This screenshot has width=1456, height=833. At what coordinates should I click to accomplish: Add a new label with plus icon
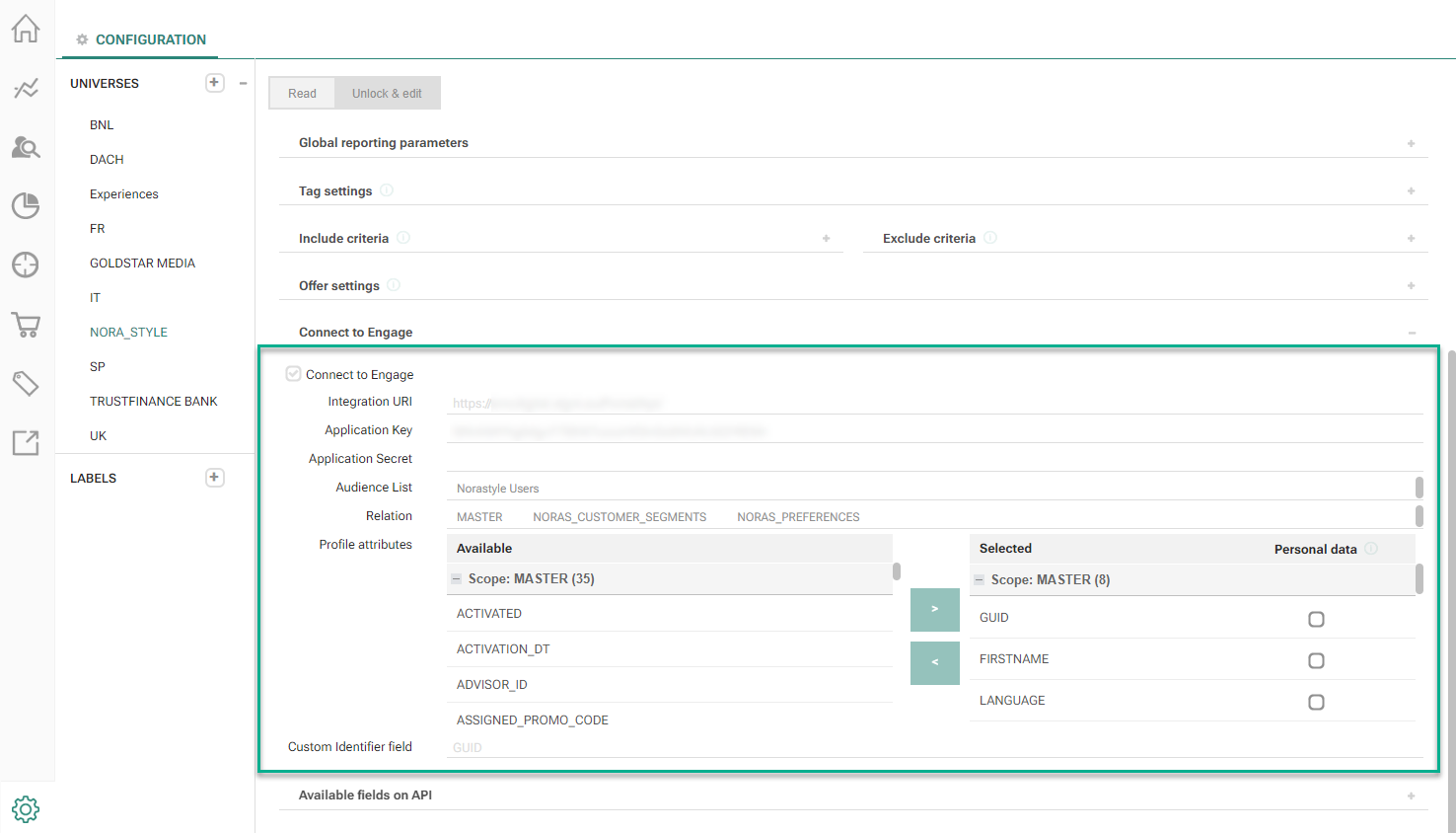214,478
